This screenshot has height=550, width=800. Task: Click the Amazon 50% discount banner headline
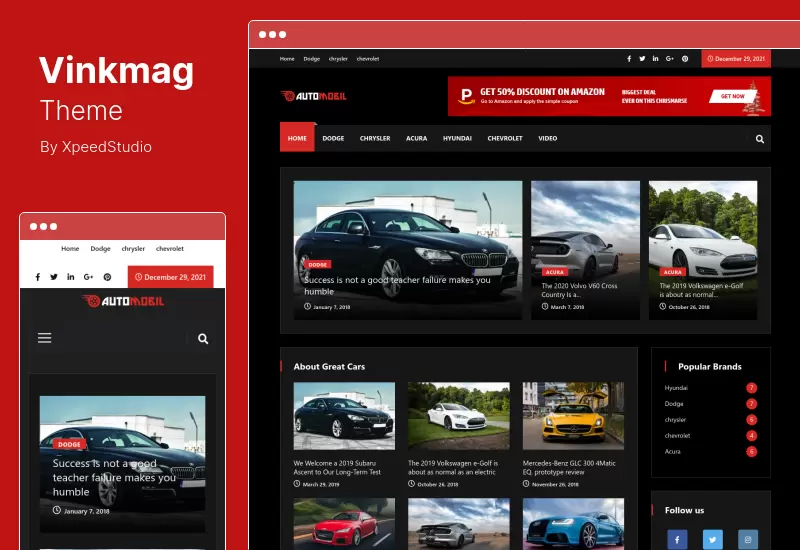(542, 92)
